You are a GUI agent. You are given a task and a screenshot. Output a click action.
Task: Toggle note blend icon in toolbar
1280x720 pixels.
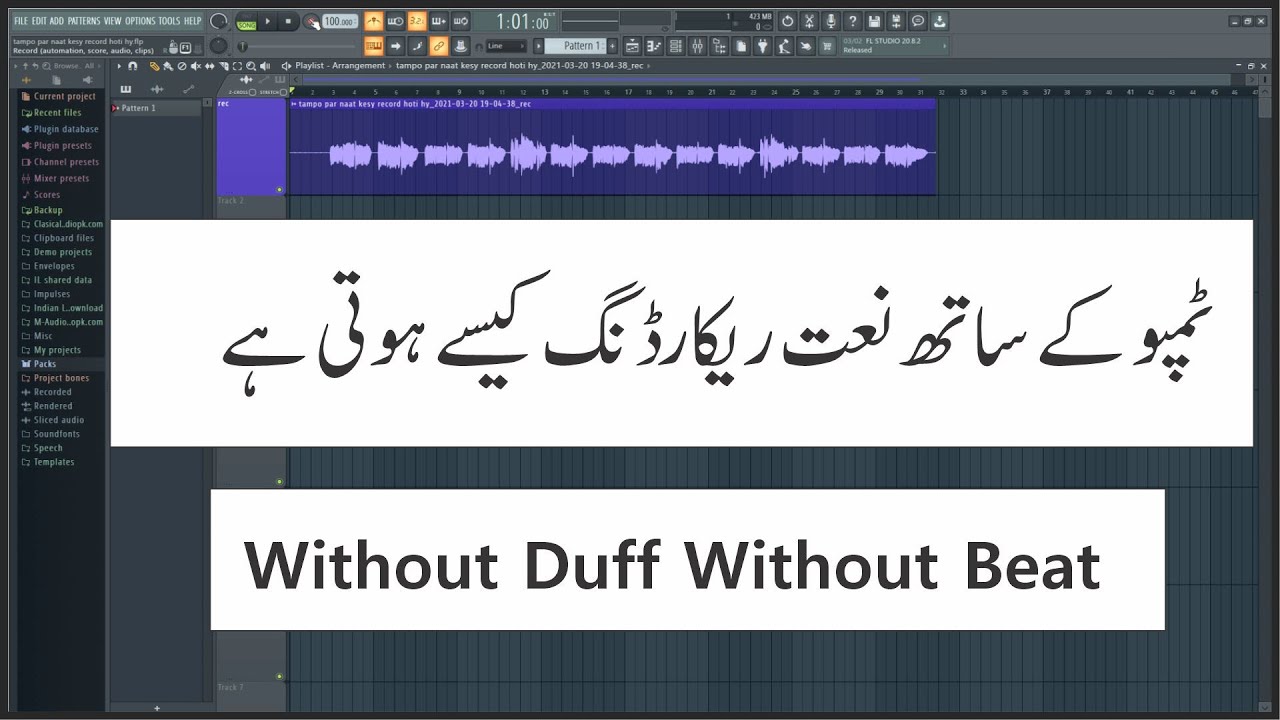[417, 46]
